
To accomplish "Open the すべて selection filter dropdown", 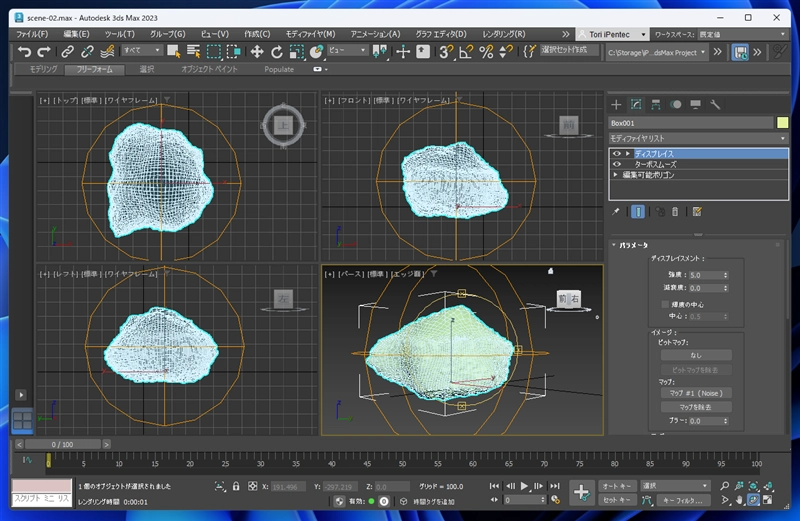I will pyautogui.click(x=142, y=50).
